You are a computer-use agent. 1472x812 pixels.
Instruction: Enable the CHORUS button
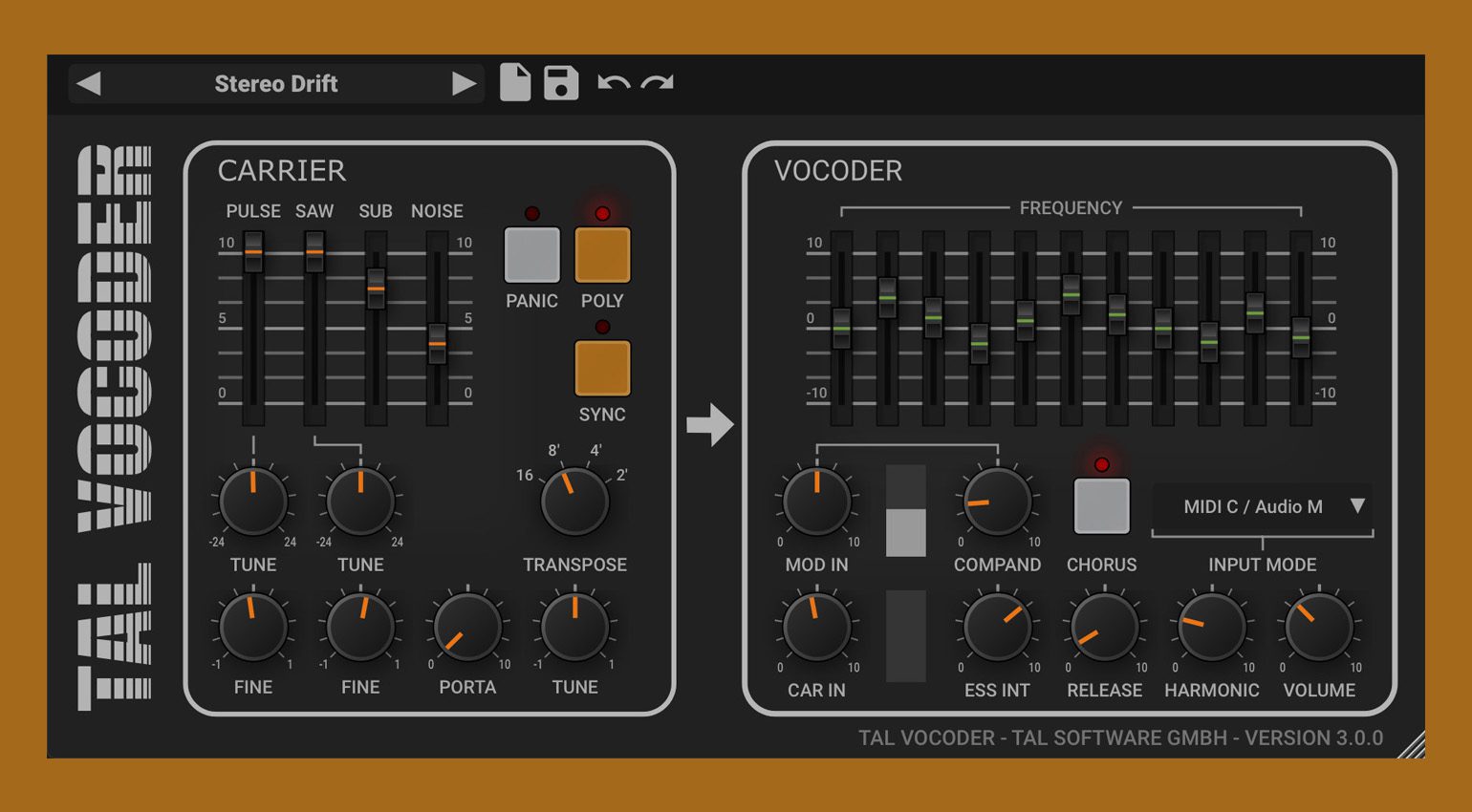point(1101,506)
